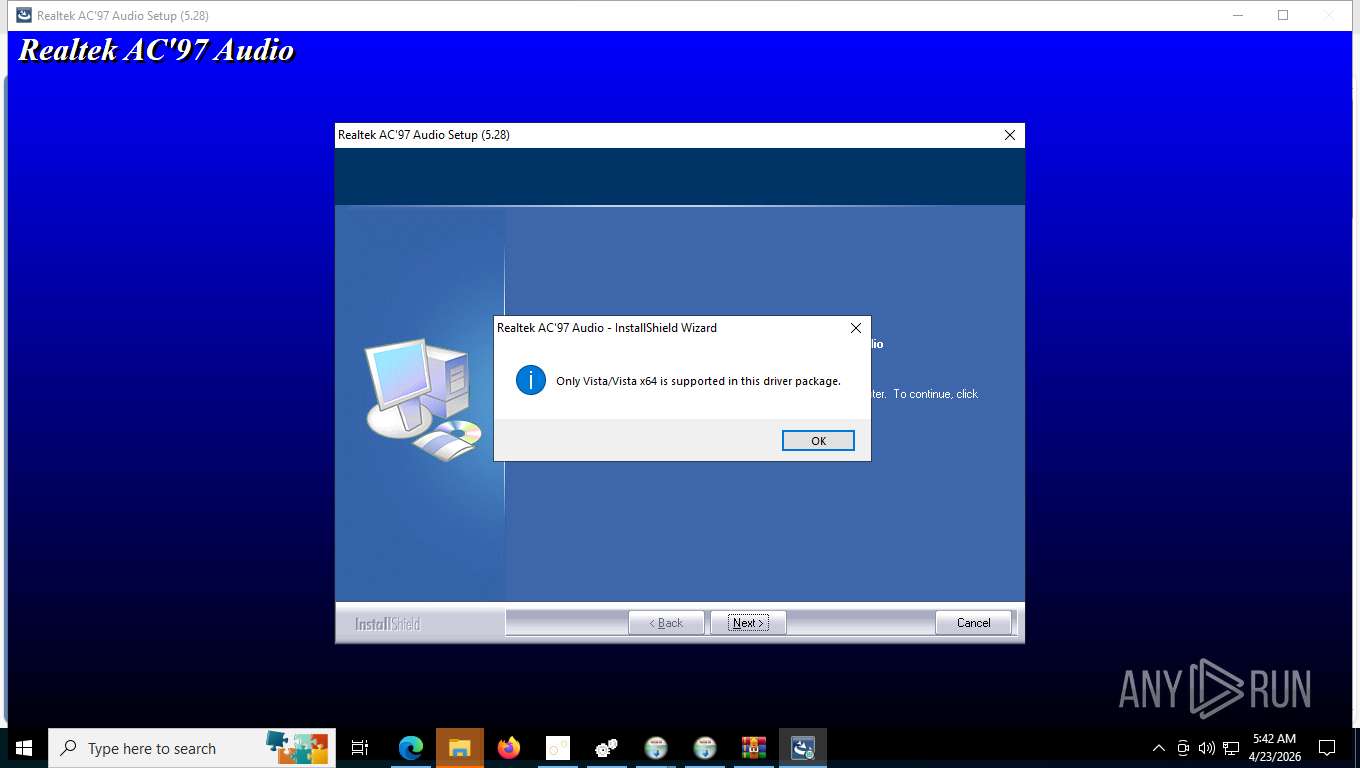Click the Realtek title bar icon
This screenshot has height=768, width=1360.
(24, 15)
